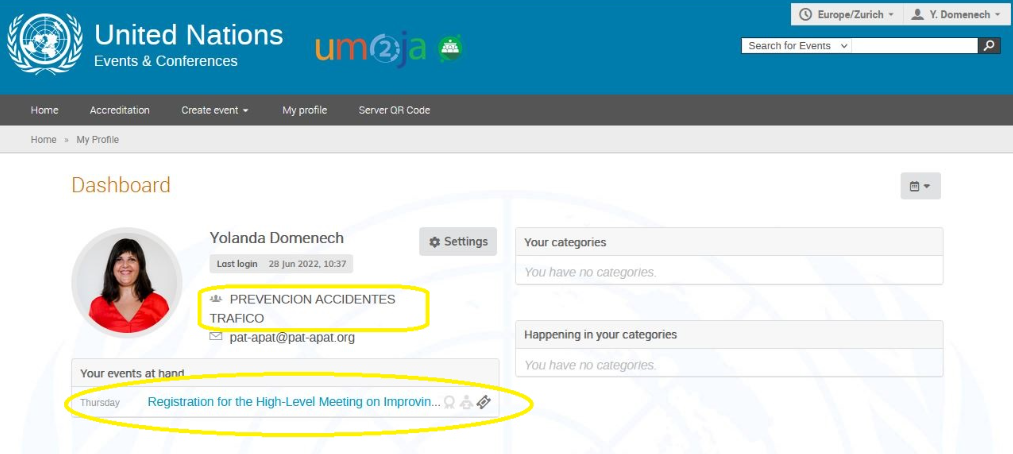Select Server QR Code menu item
1013x454 pixels.
[x=394, y=110]
